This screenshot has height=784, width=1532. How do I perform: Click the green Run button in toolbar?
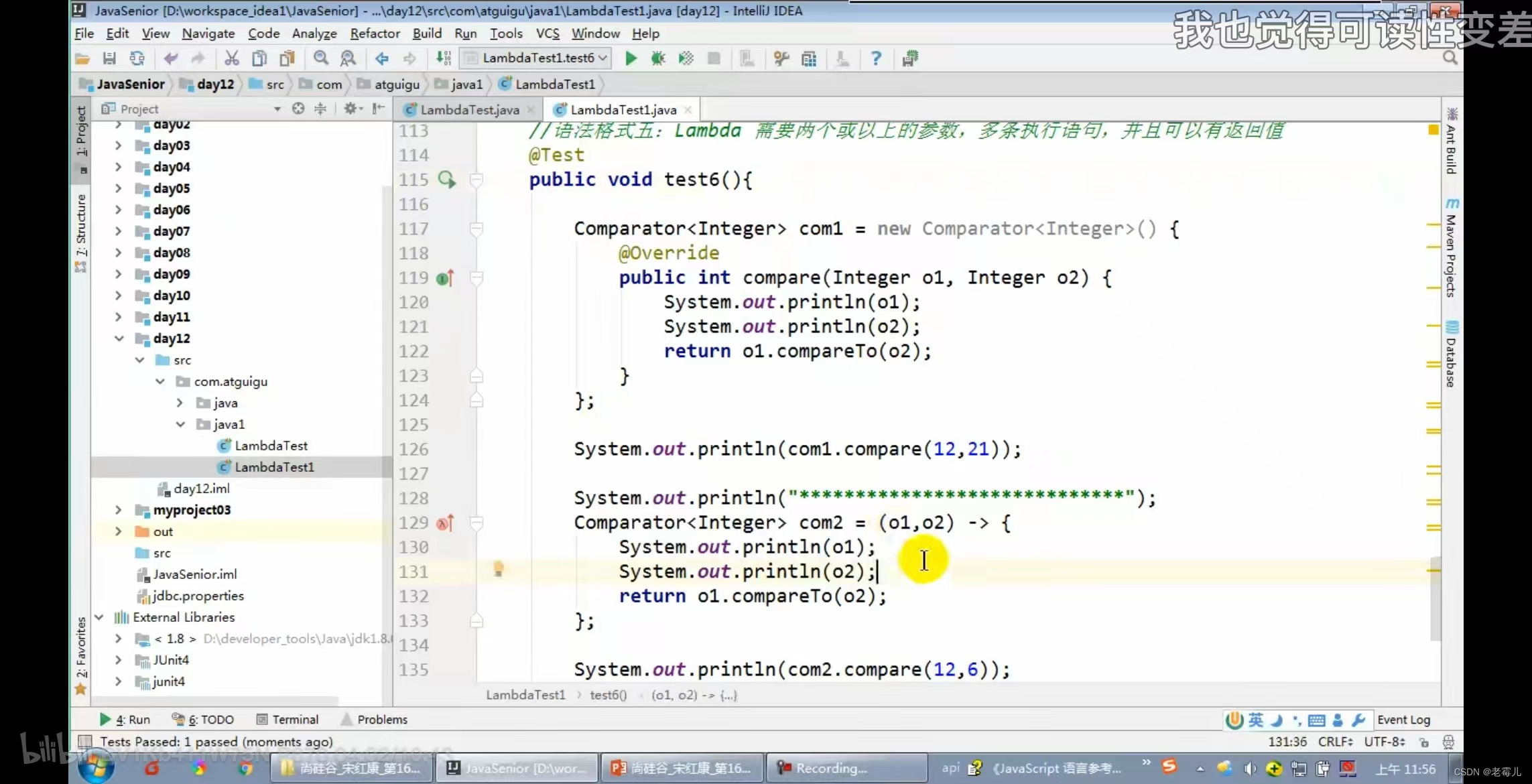[x=630, y=58]
